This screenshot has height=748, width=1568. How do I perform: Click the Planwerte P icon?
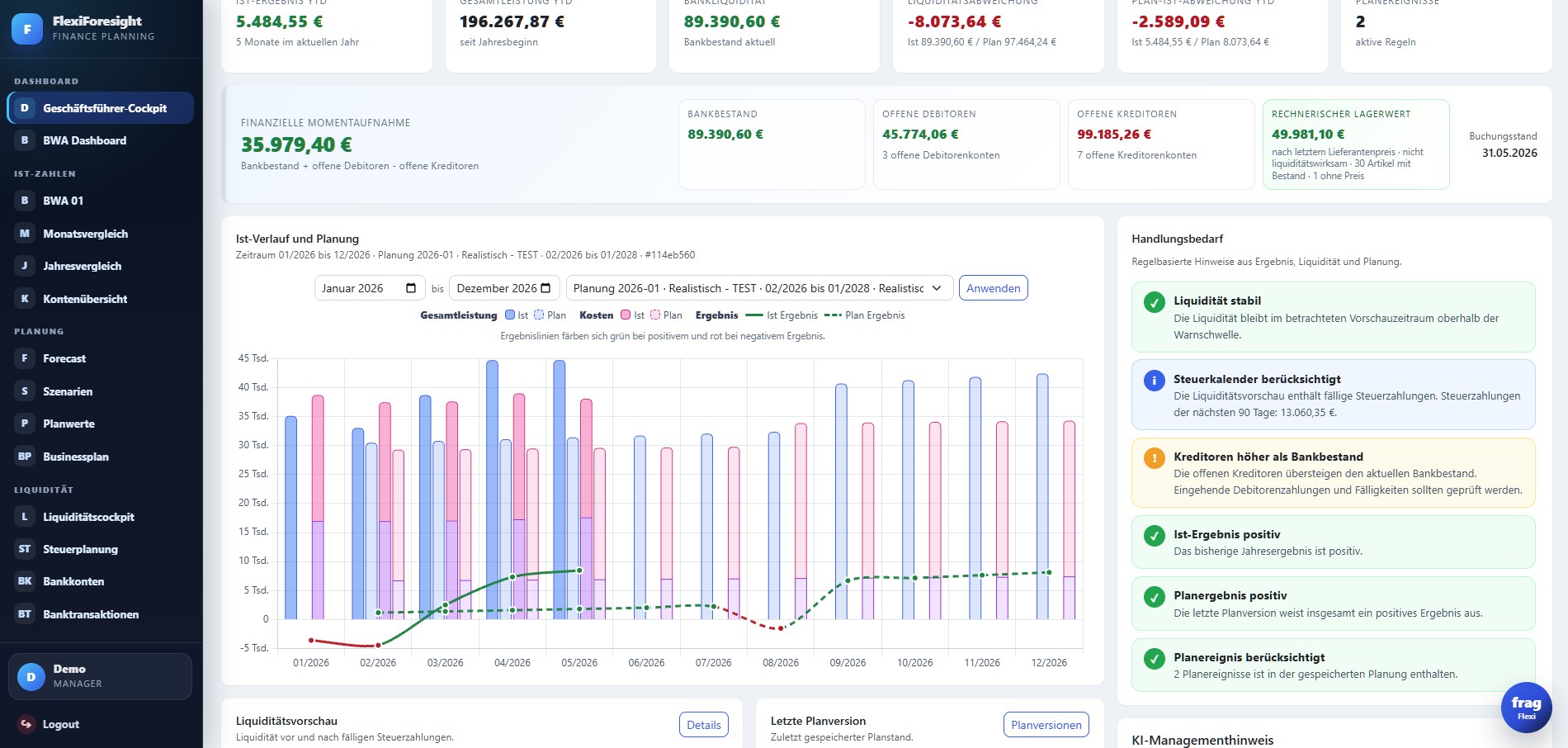coord(25,424)
